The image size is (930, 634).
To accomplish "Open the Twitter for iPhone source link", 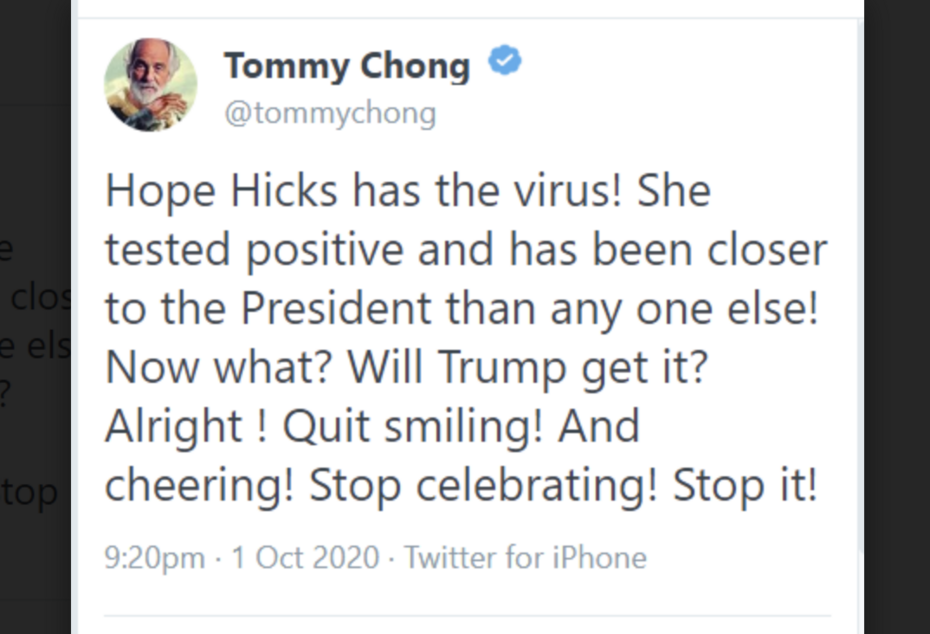I will [525, 557].
